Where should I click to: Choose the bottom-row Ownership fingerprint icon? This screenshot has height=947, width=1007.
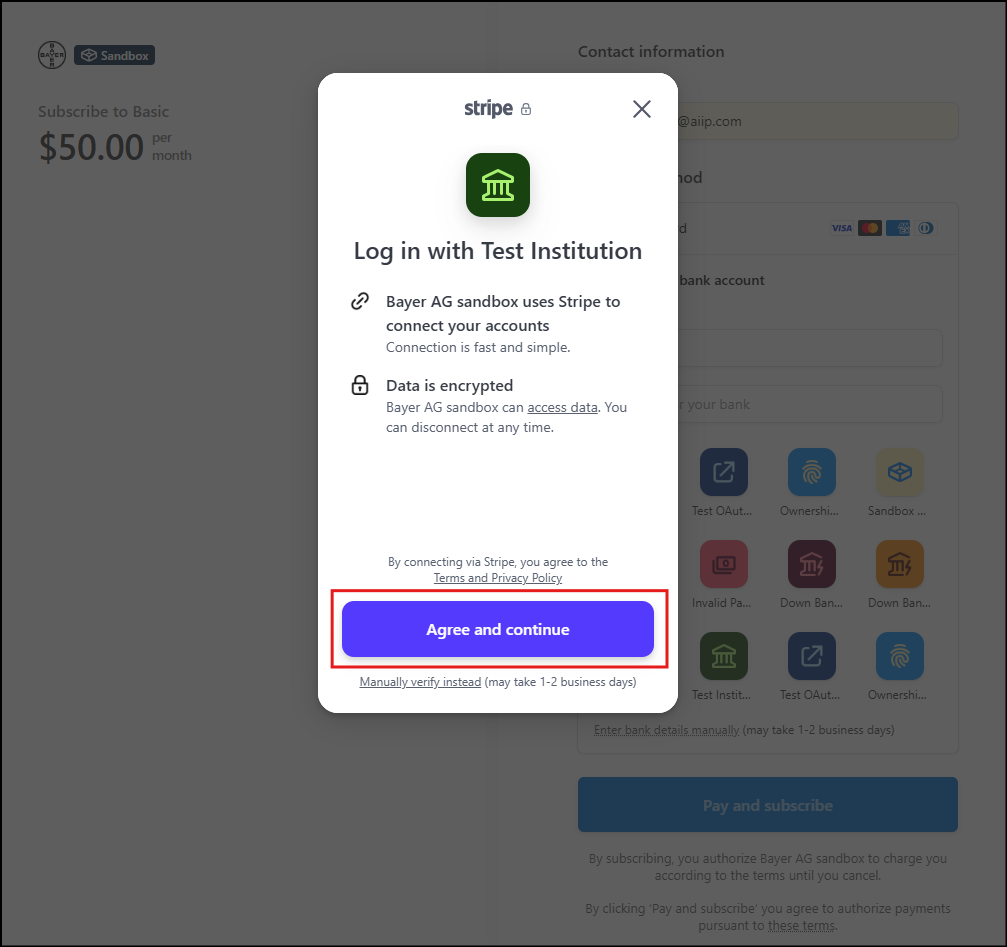pyautogui.click(x=900, y=656)
